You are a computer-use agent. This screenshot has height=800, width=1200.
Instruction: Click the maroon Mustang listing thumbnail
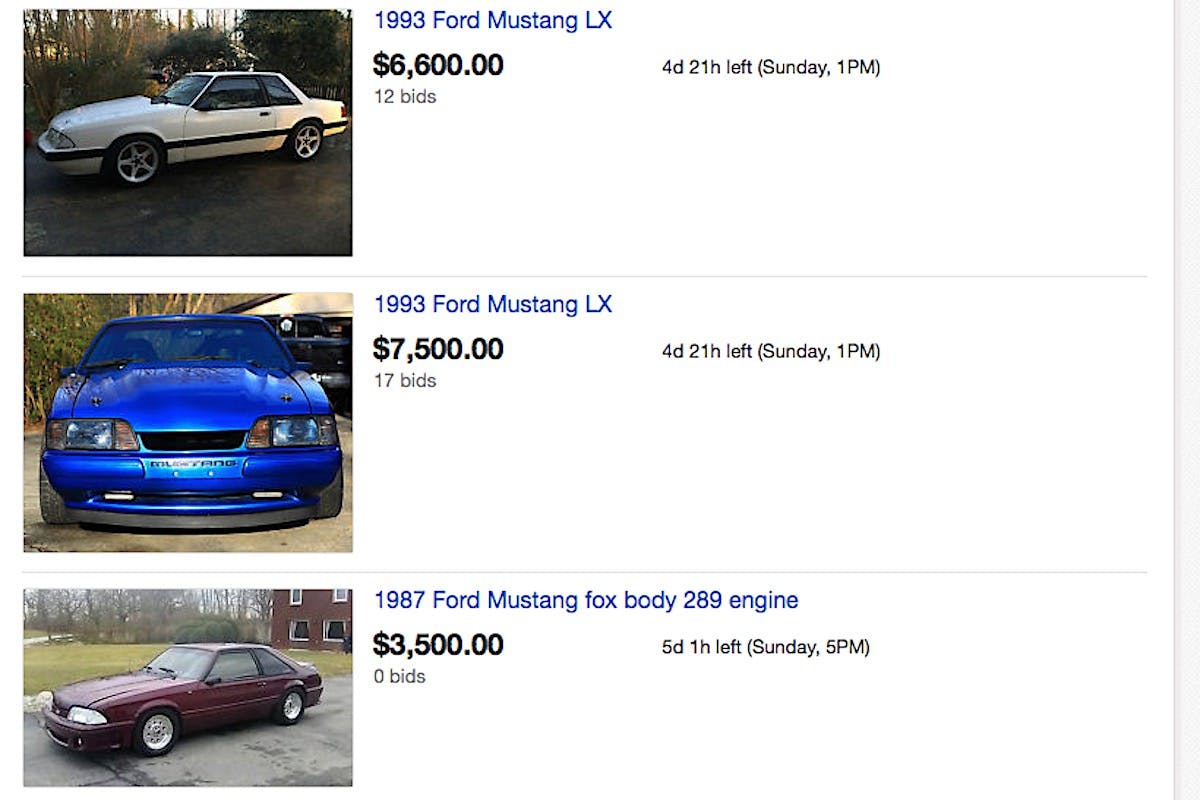pyautogui.click(x=188, y=687)
